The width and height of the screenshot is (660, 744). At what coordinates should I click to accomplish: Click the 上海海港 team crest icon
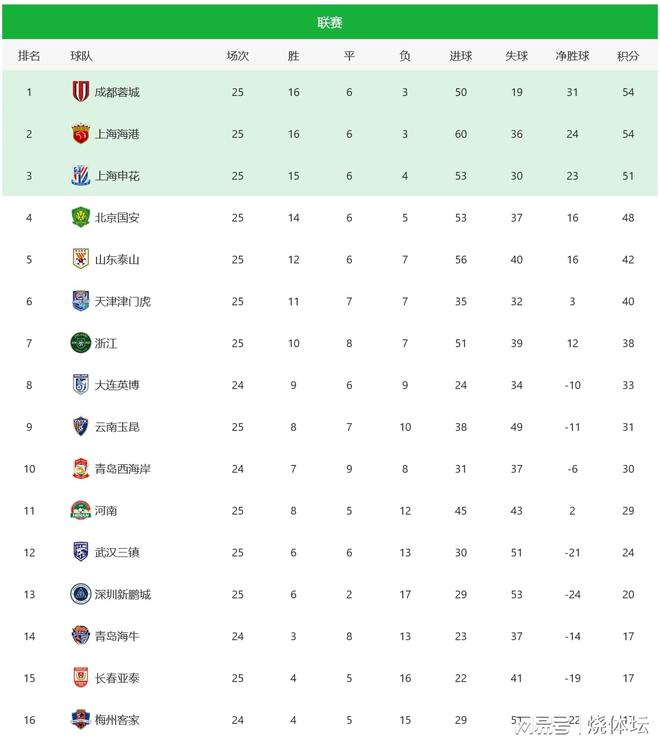click(80, 134)
